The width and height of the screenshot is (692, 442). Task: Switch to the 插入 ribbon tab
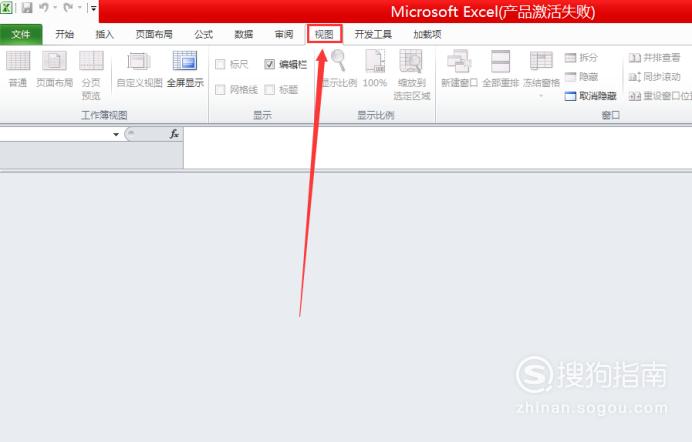105,34
